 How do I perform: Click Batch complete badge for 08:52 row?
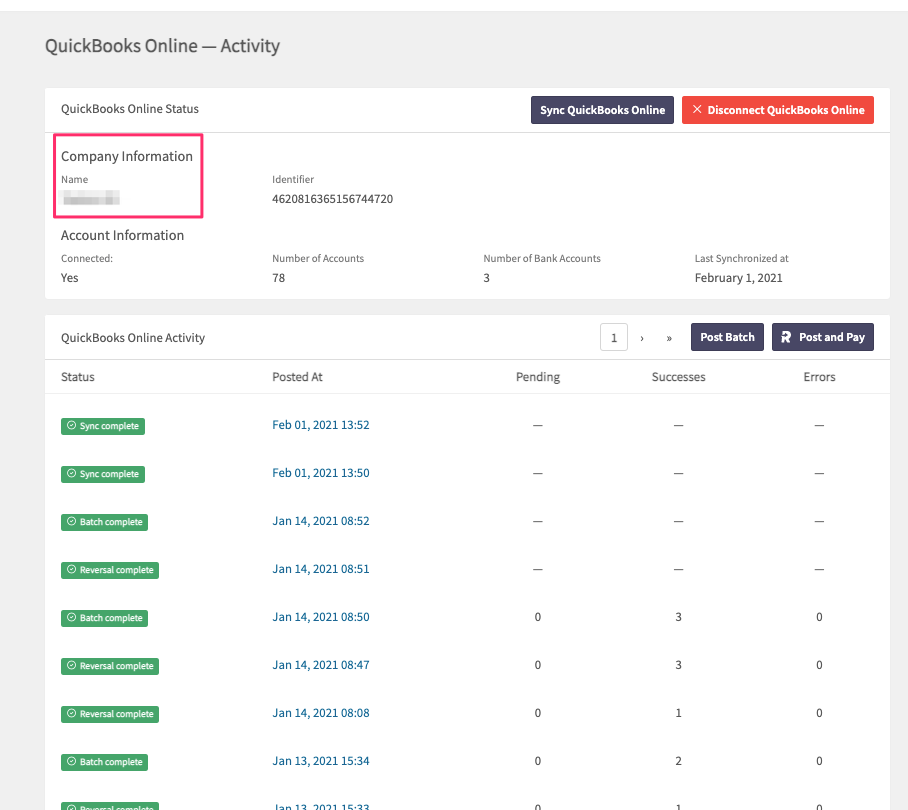coord(104,522)
